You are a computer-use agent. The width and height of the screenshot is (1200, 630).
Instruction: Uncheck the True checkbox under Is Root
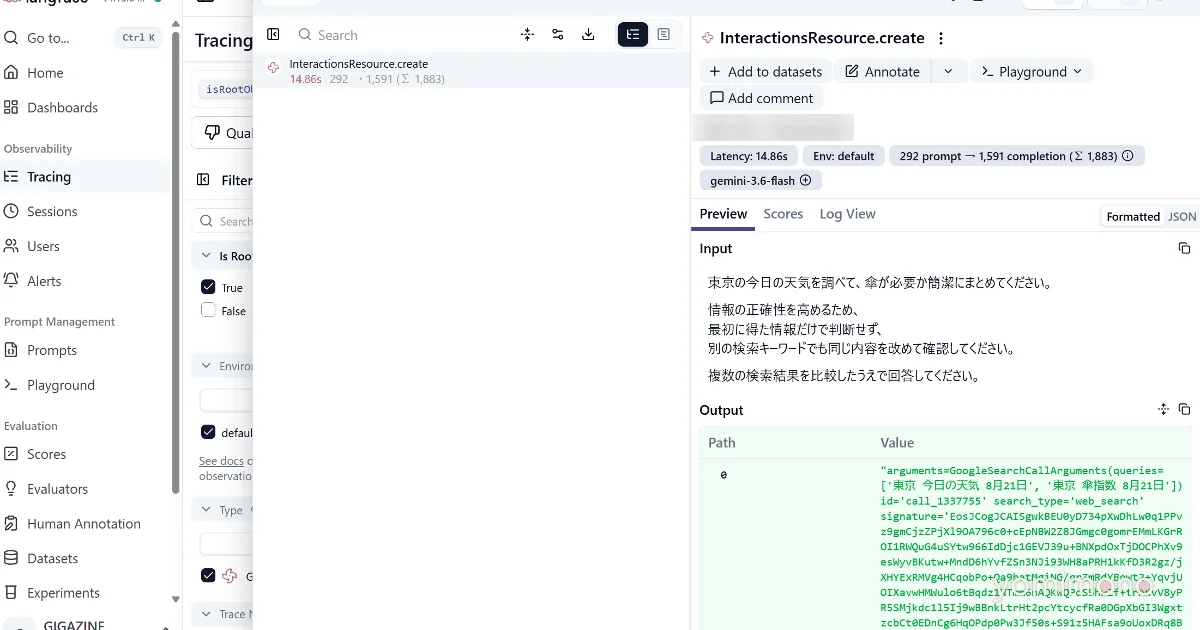point(208,287)
